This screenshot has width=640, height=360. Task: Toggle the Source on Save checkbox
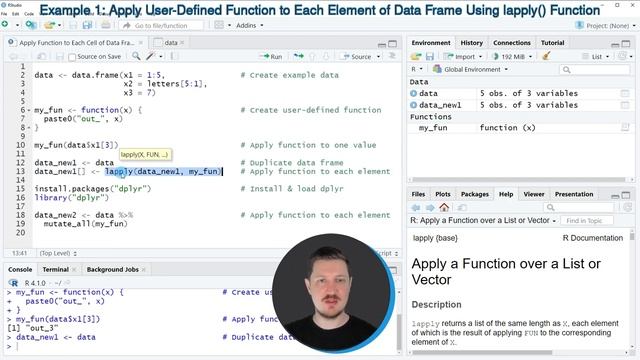[72, 57]
